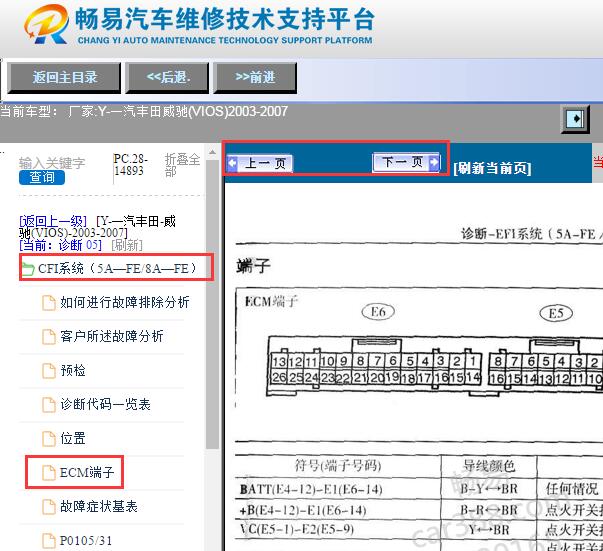Click the left arrow icon on 上一页
The height and width of the screenshot is (551, 603).
(232, 163)
